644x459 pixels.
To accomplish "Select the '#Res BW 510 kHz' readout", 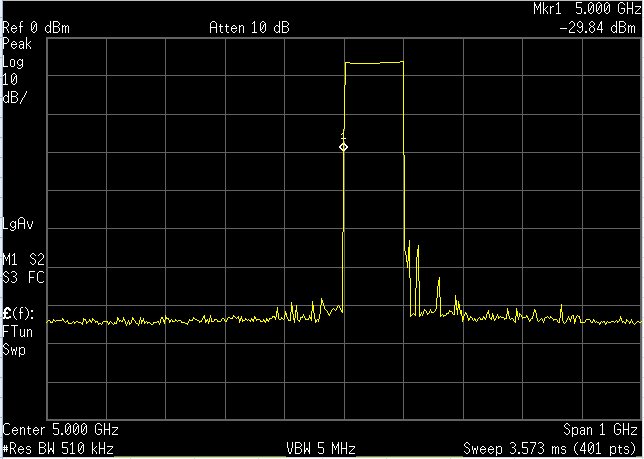I will point(58,449).
